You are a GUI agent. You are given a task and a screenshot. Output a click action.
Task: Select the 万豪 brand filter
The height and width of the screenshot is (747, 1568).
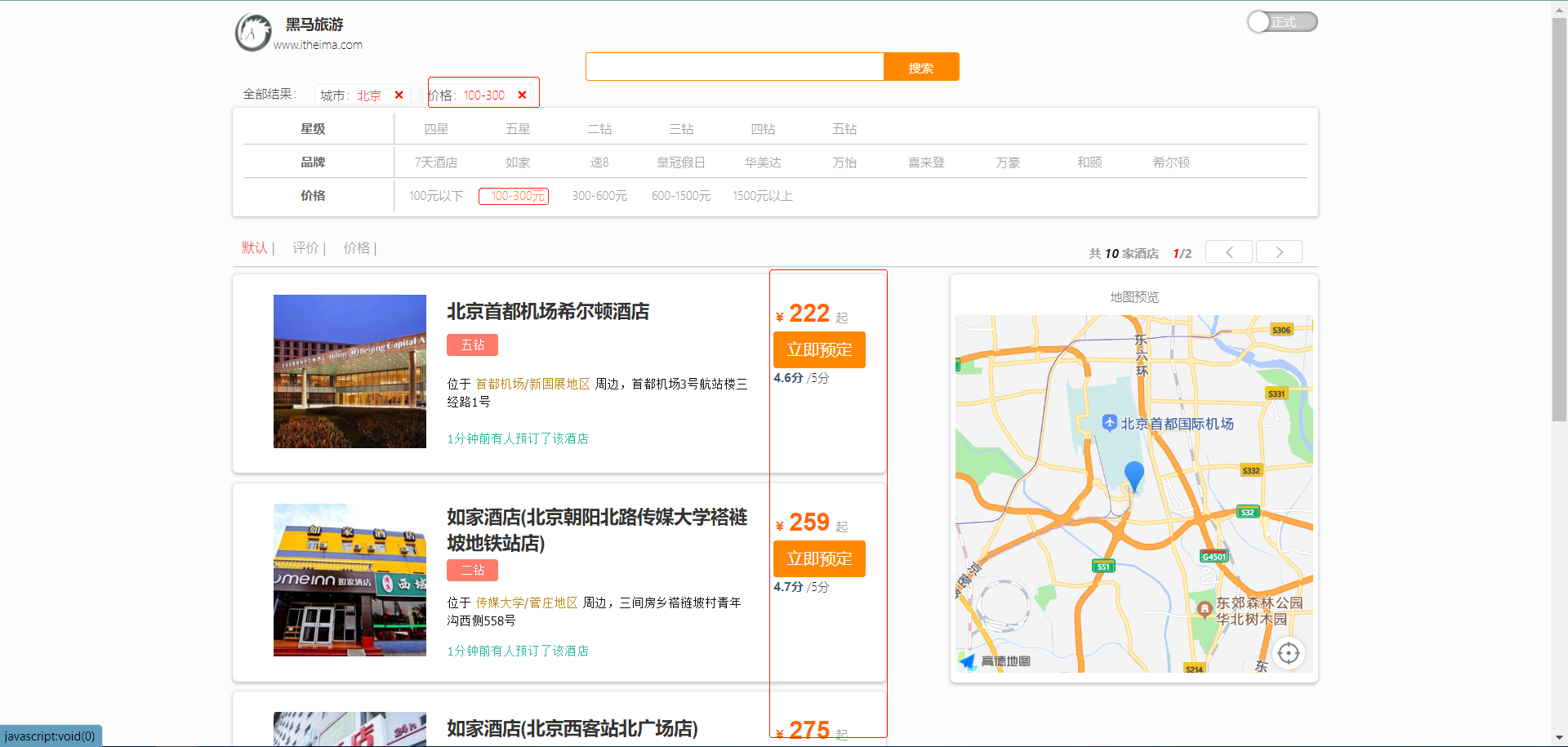(x=1008, y=162)
